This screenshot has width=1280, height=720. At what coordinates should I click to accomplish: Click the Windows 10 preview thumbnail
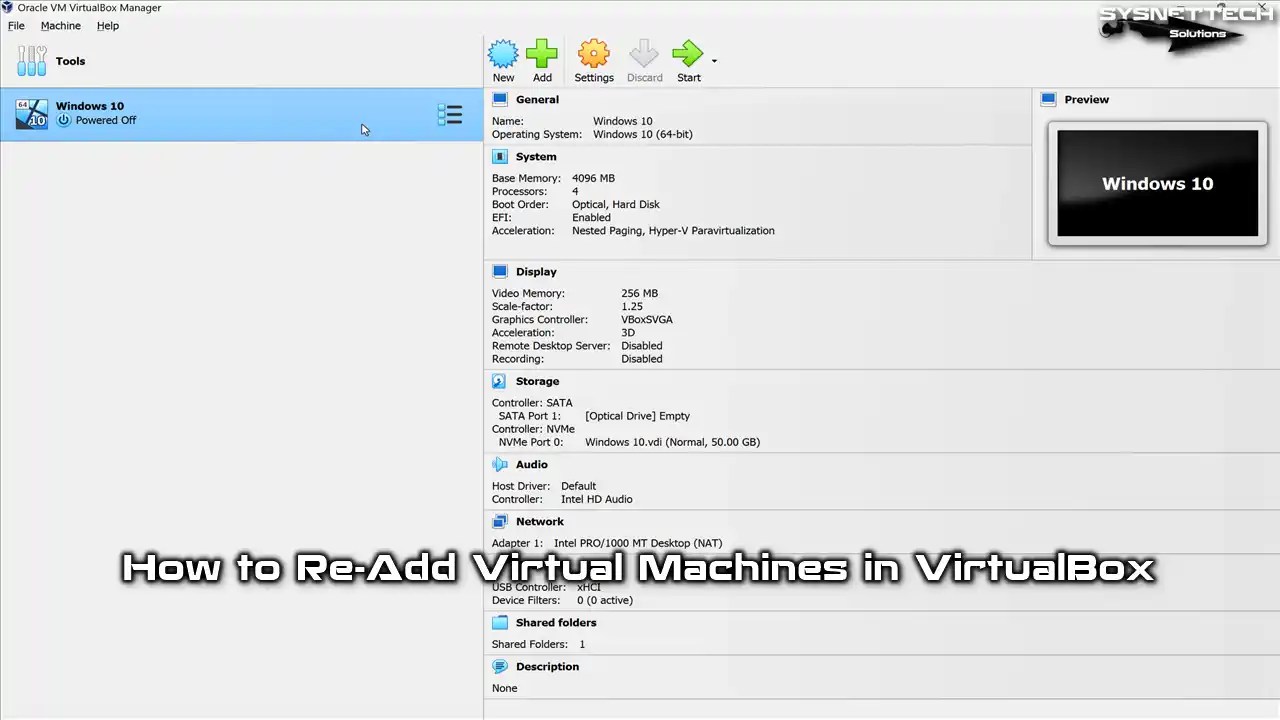(x=1157, y=184)
